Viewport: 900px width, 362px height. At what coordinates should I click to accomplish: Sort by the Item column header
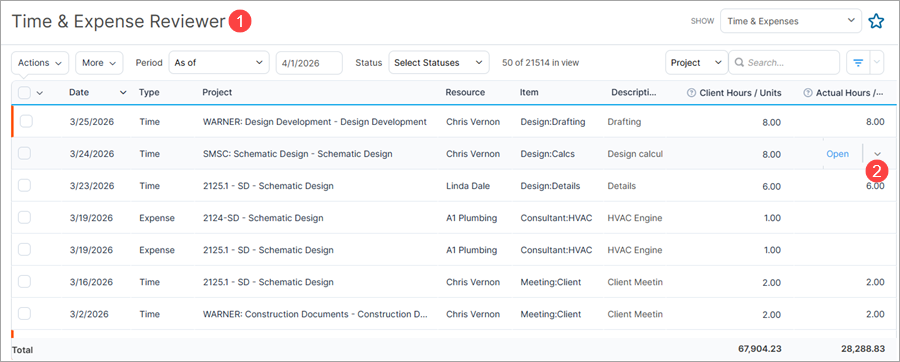(529, 92)
